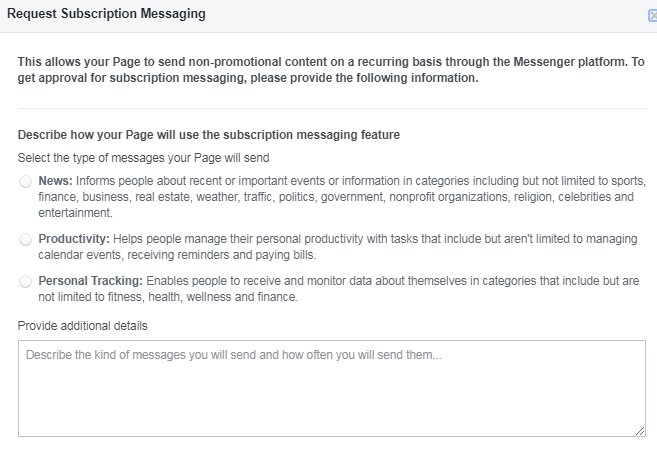Enable the Personal Tracking radio button
Image resolution: width=657 pixels, height=449 pixels.
click(x=25, y=283)
